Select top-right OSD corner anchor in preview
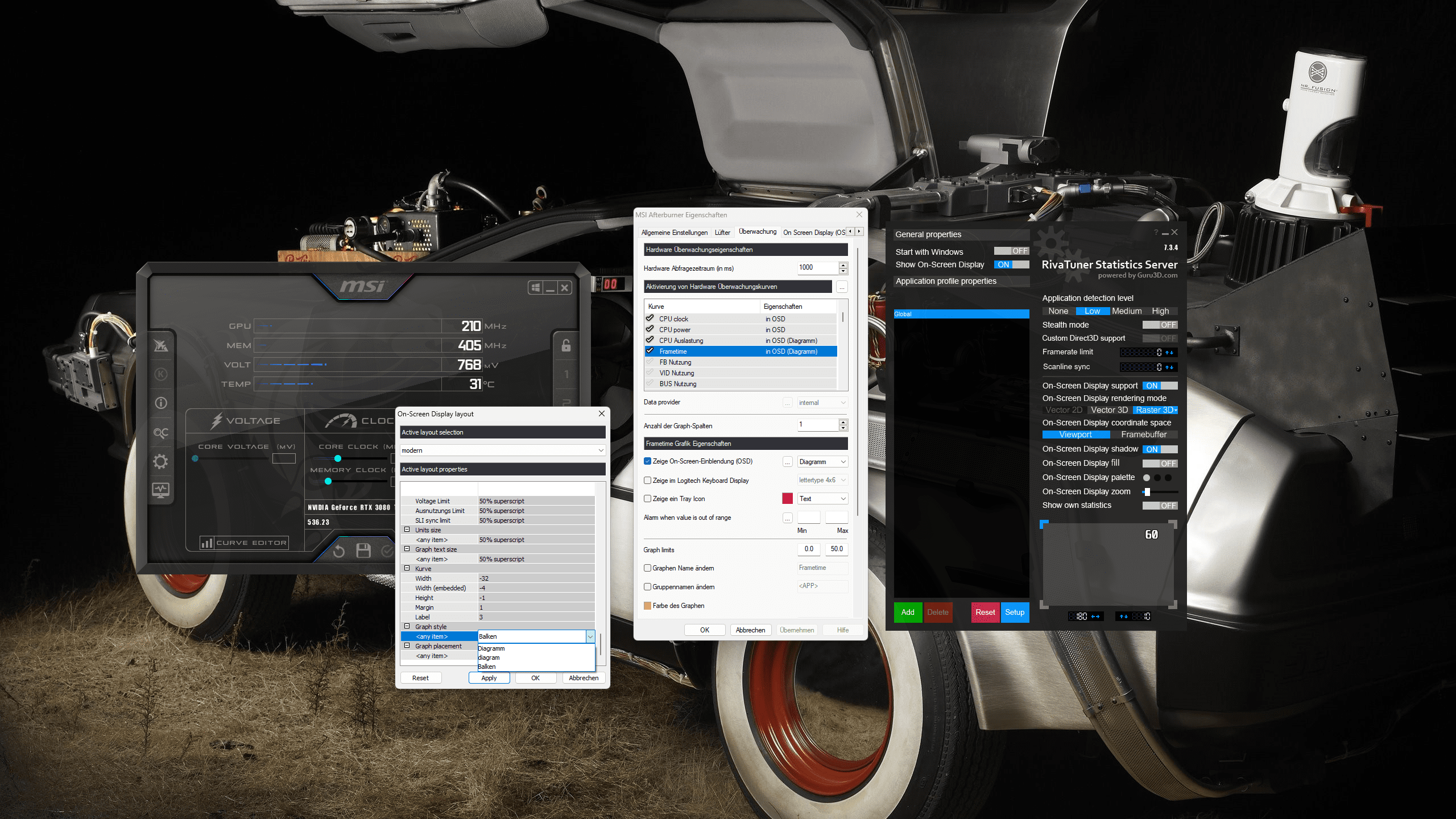Viewport: 1456px width, 819px height. [x=1173, y=524]
